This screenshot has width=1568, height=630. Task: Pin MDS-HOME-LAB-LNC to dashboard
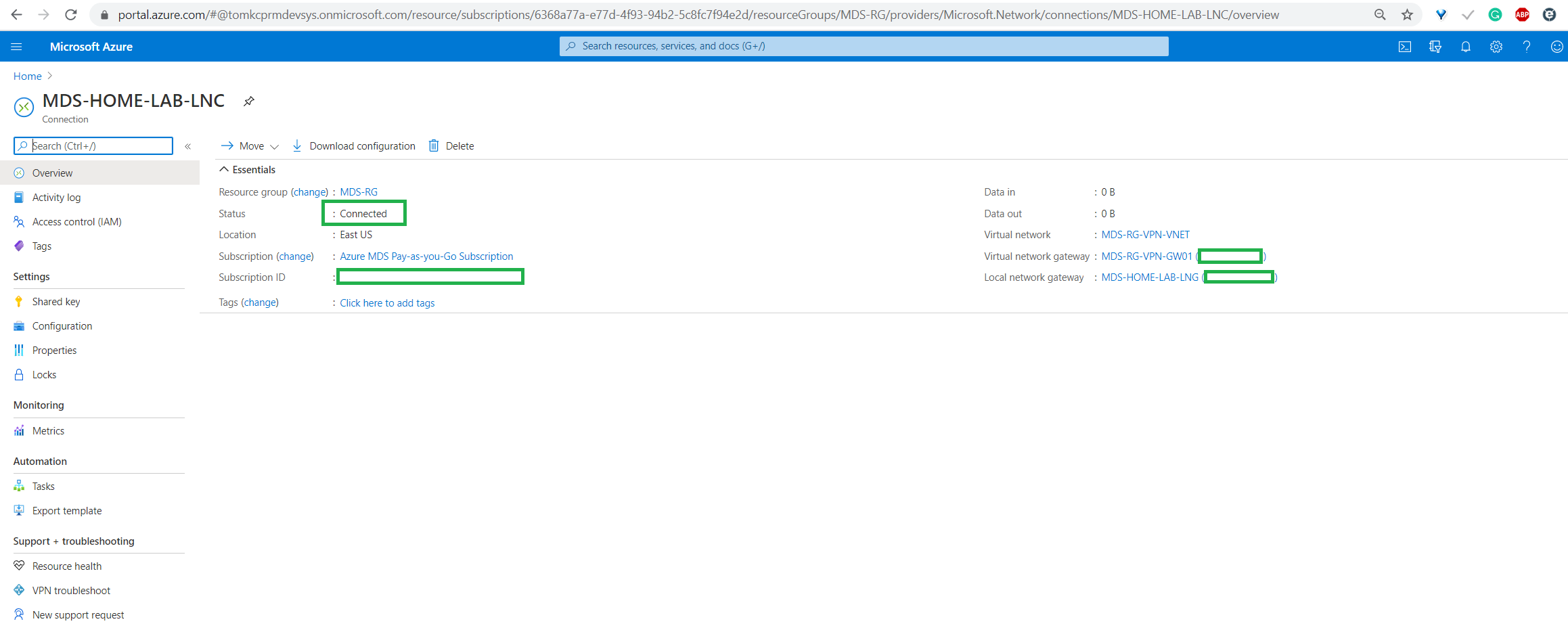tap(249, 102)
